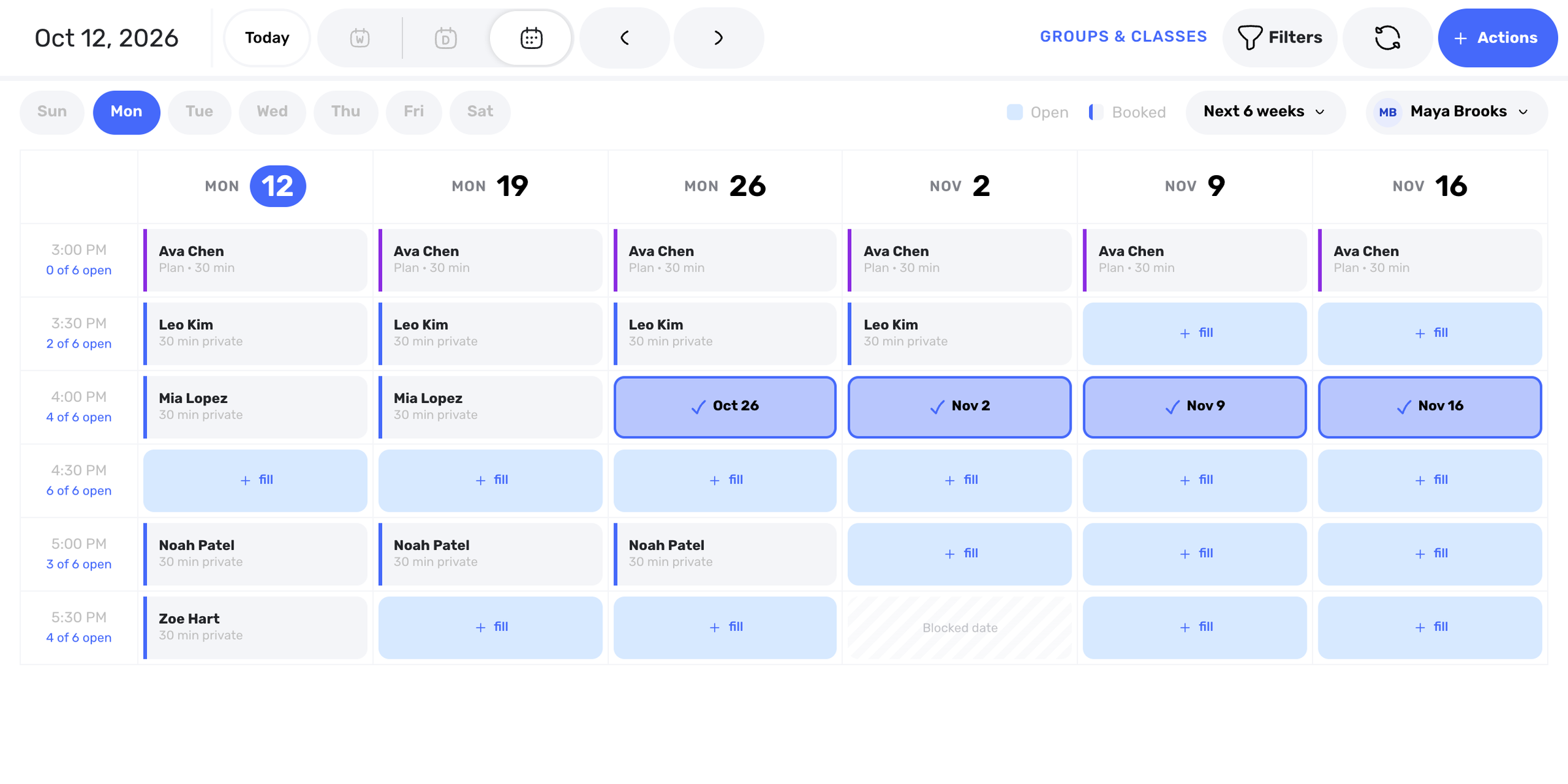Image resolution: width=1568 pixels, height=784 pixels.
Task: Go to next period arrow
Action: click(x=719, y=38)
